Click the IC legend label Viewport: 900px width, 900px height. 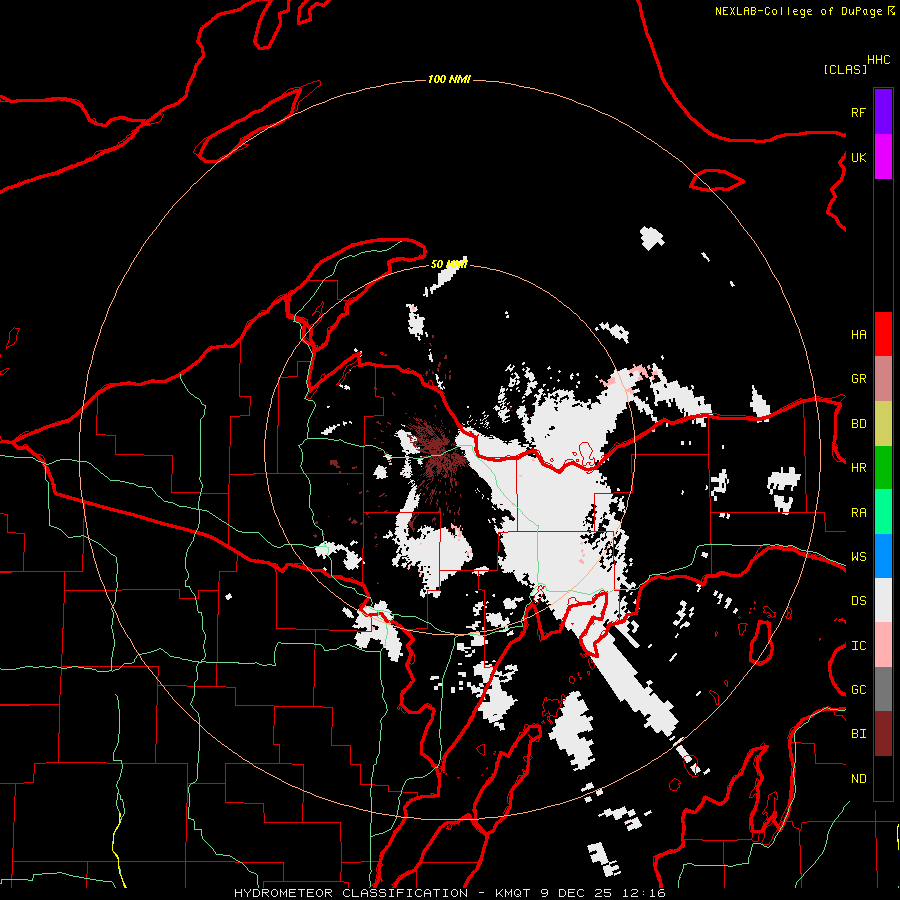click(858, 645)
